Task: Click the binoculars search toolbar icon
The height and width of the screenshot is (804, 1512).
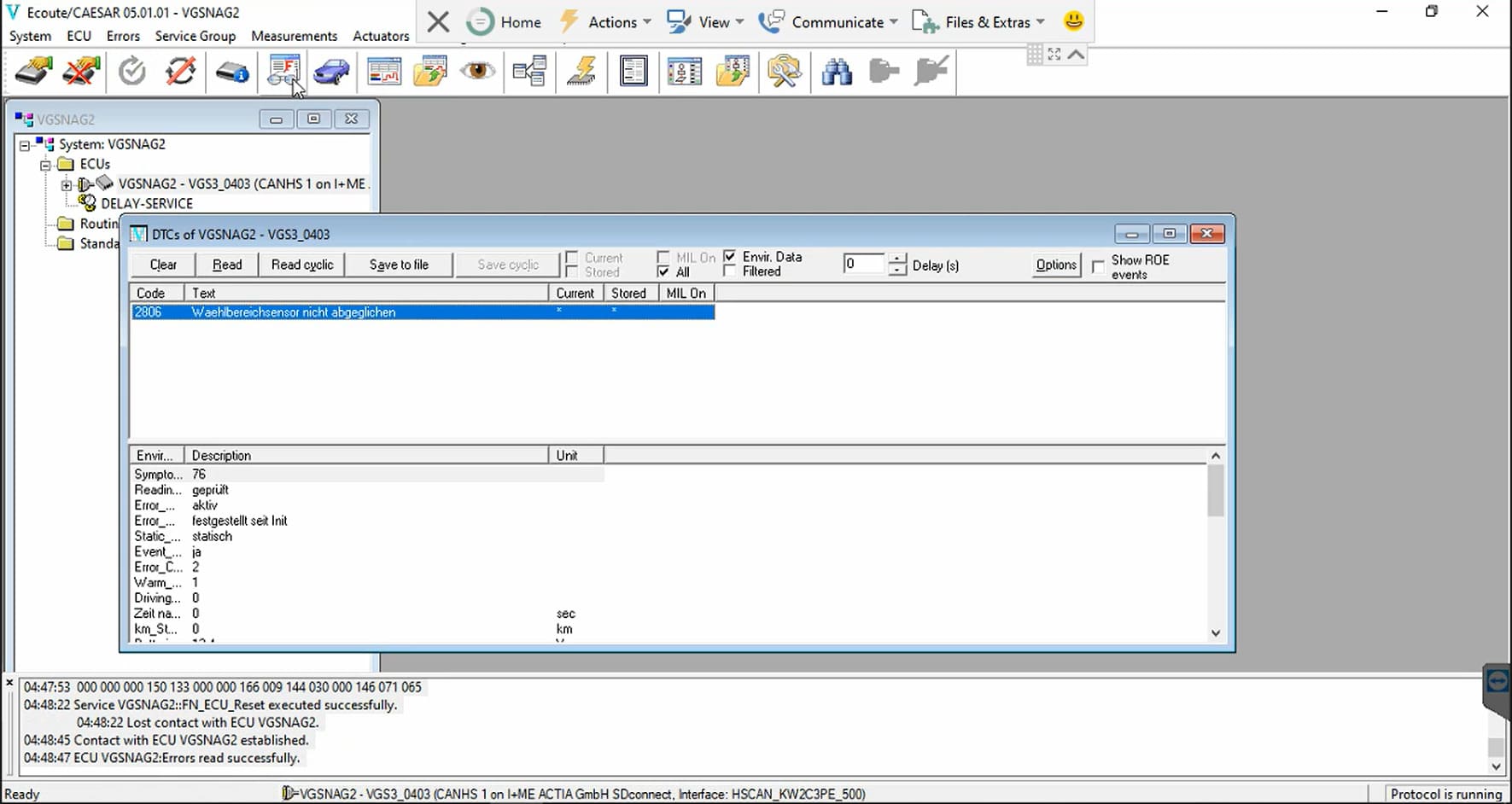Action: (x=837, y=72)
